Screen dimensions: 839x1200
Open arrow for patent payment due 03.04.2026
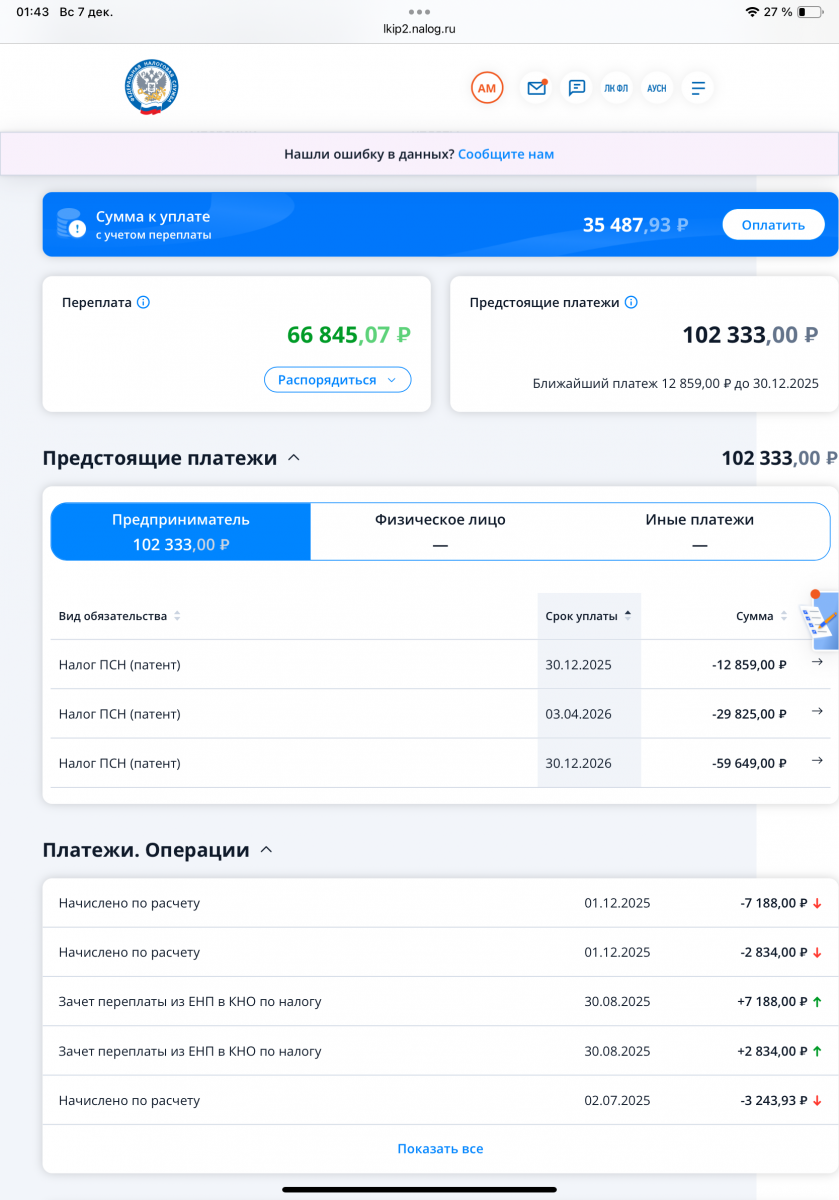pyautogui.click(x=817, y=712)
